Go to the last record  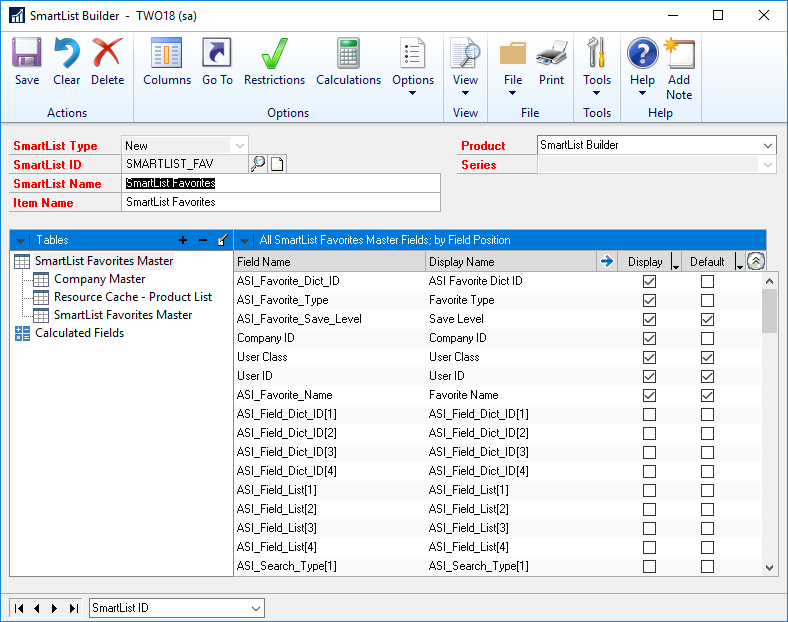73,608
